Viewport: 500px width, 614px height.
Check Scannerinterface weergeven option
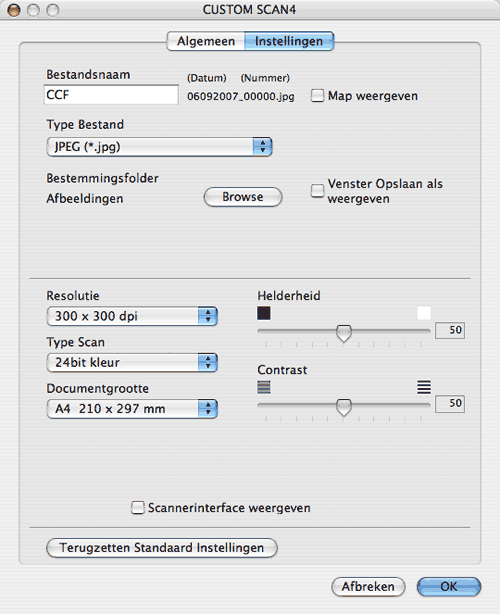point(137,507)
